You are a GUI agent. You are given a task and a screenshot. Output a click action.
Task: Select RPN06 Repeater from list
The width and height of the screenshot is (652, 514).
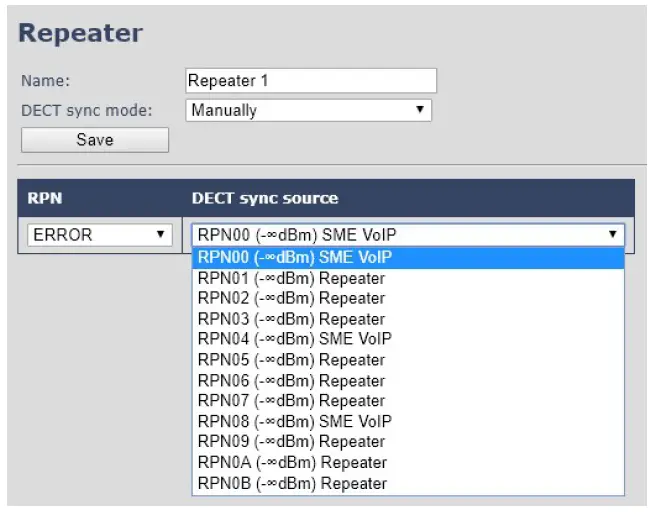tap(408, 381)
